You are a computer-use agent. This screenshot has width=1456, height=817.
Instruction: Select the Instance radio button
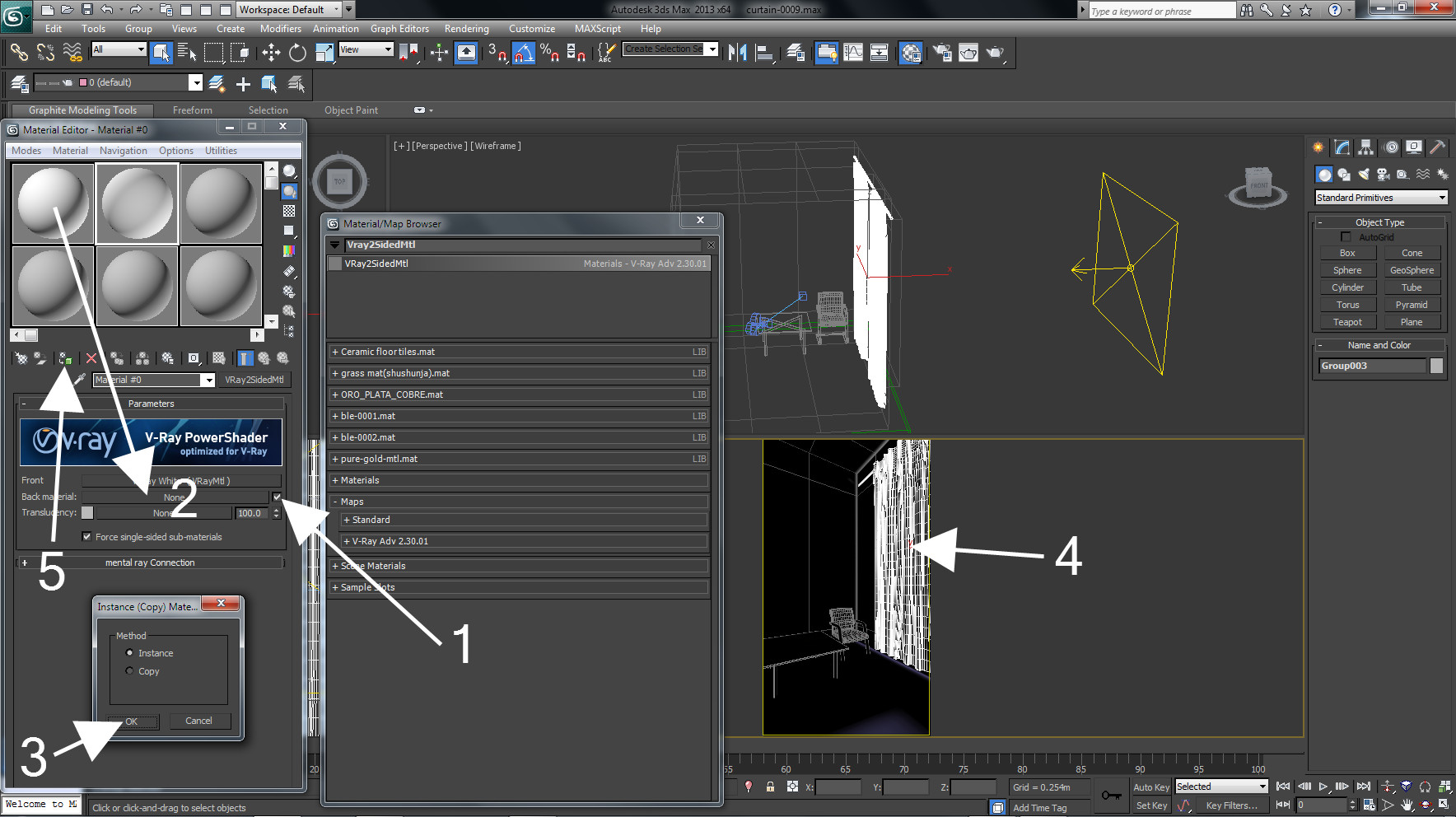click(x=129, y=653)
